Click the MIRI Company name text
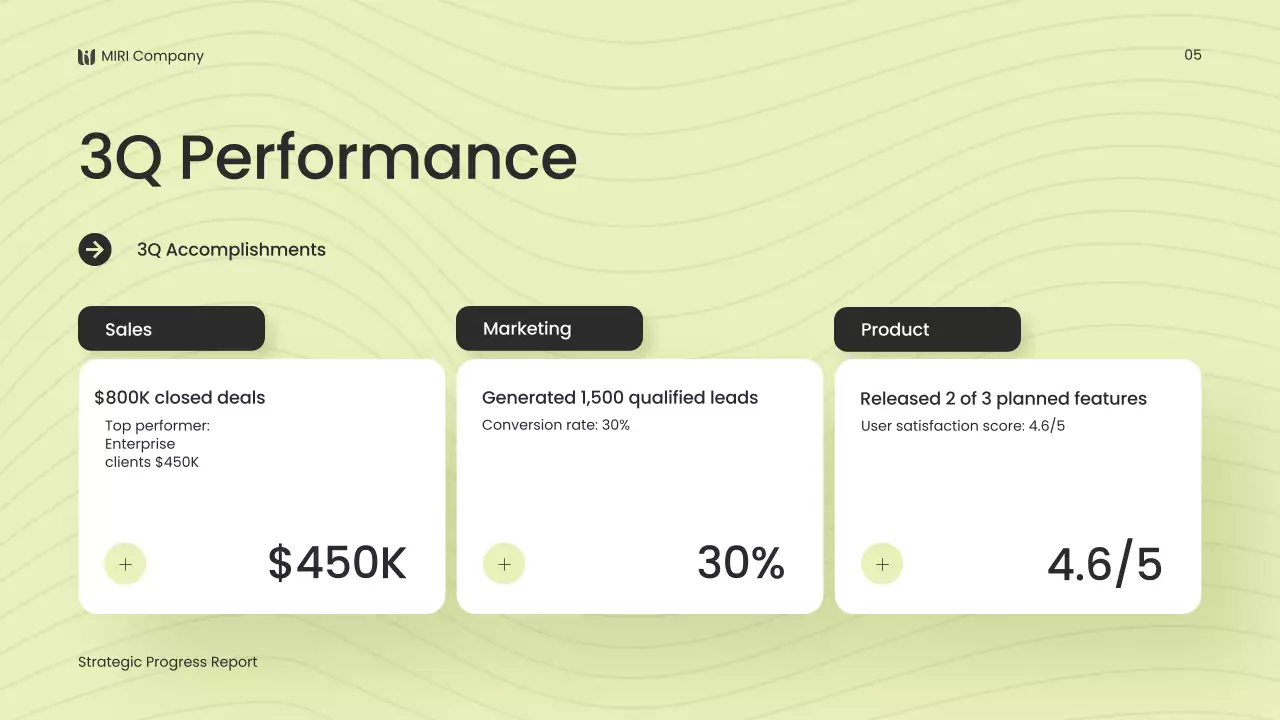Image resolution: width=1280 pixels, height=720 pixels. click(152, 56)
